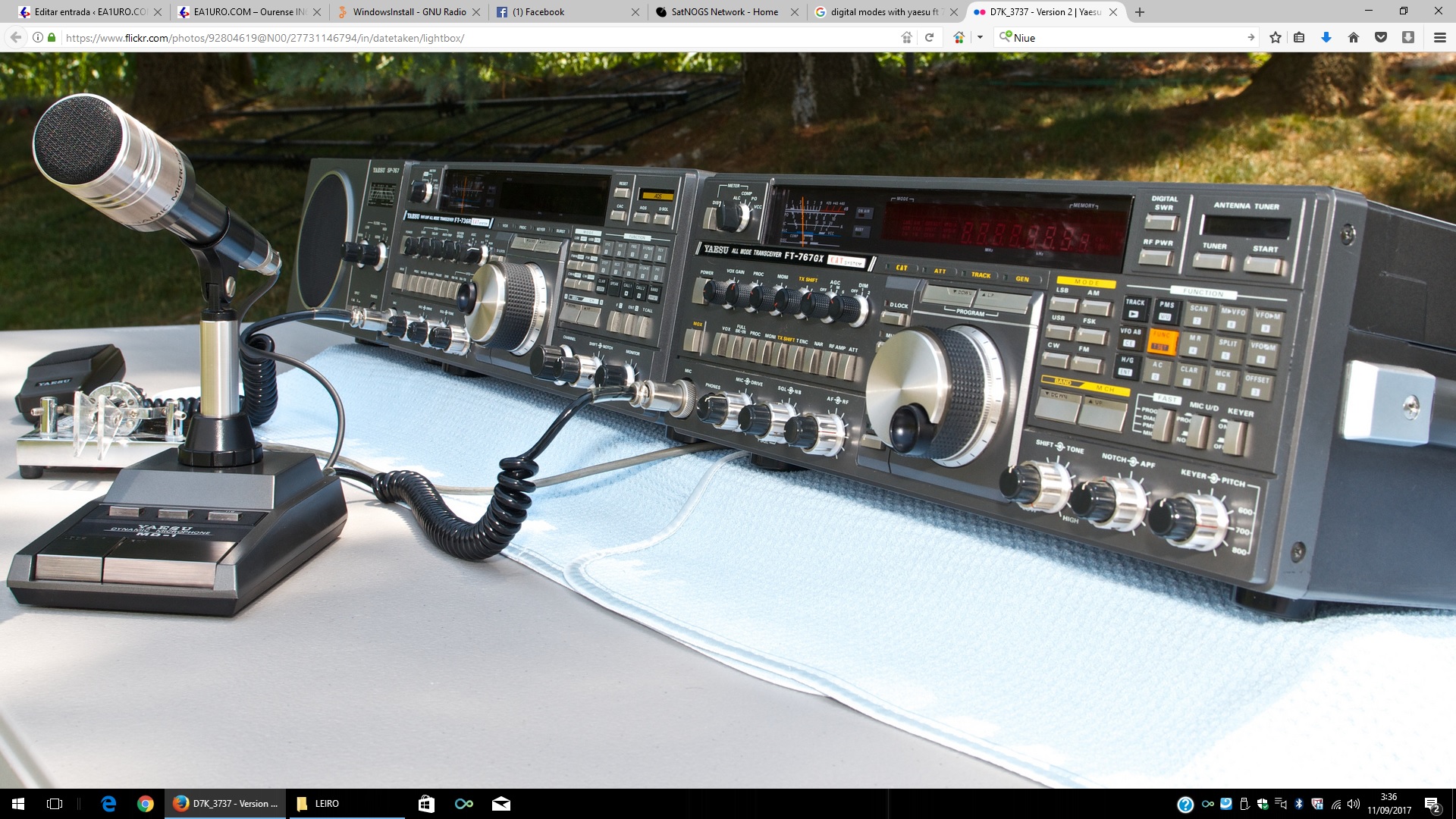Image resolution: width=1456 pixels, height=819 pixels.
Task: Open the Firefox hamburger menu
Action: [x=1439, y=37]
